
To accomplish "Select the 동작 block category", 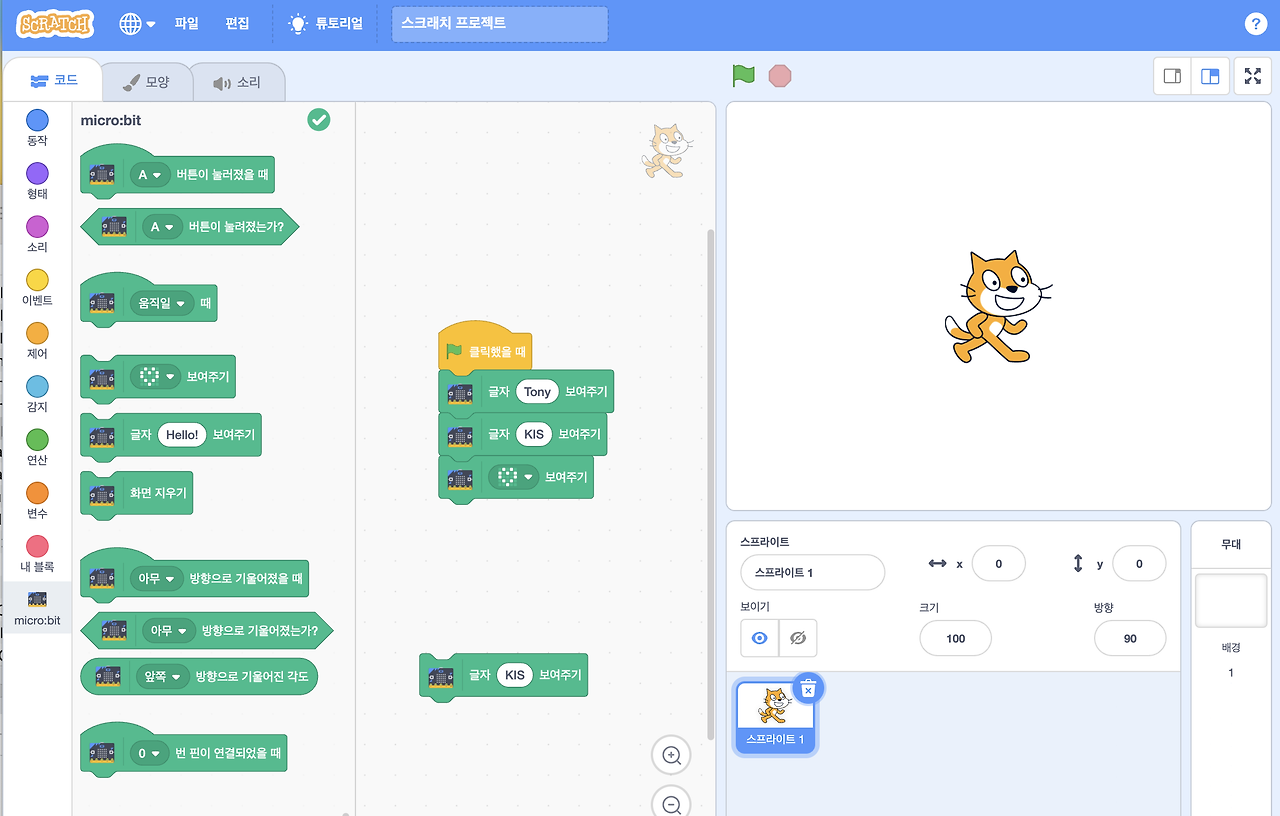I will (x=37, y=129).
